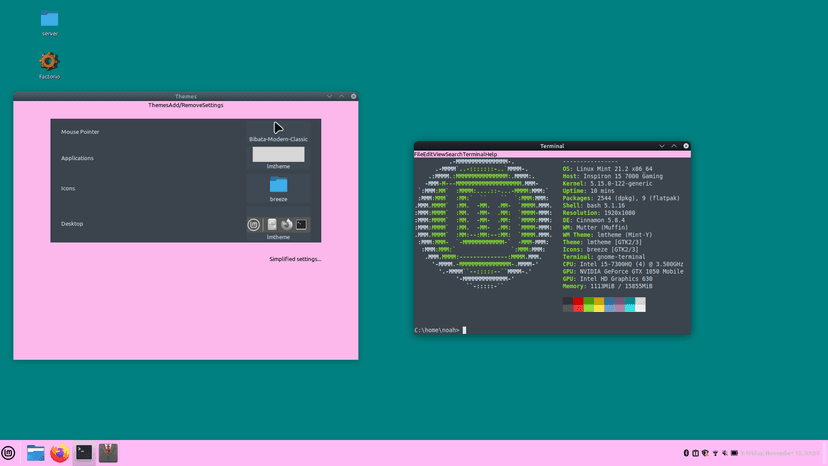Open the Mouse Pointer theme chooser

[278, 131]
